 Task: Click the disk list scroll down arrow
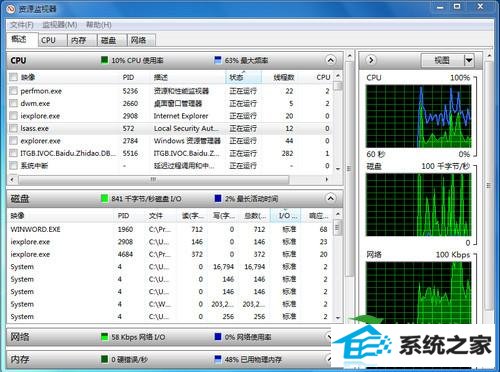(x=338, y=318)
